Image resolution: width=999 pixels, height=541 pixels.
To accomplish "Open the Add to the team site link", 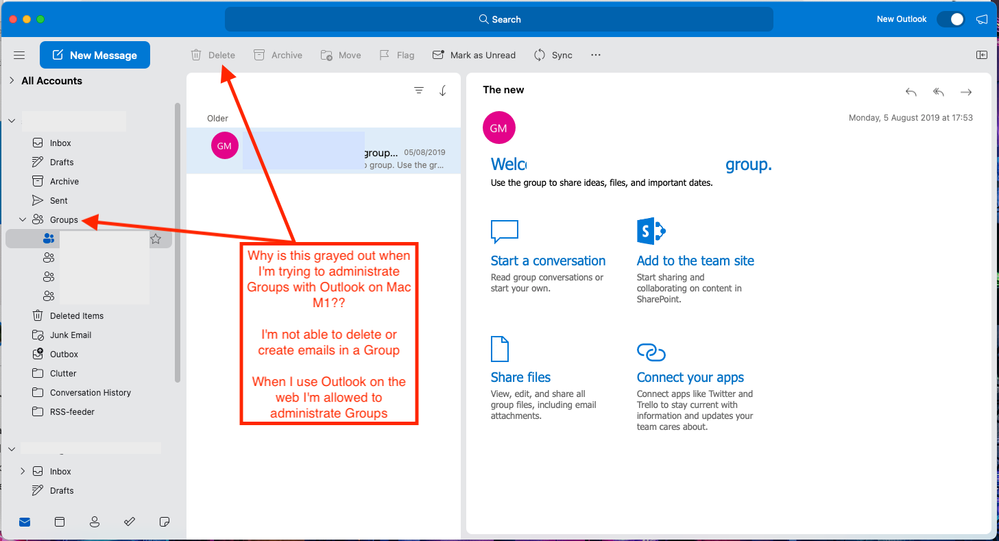I will point(695,261).
